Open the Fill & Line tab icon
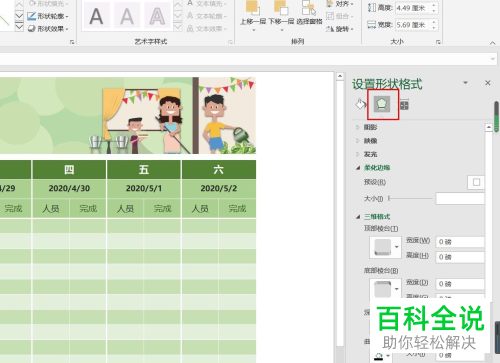 pyautogui.click(x=360, y=104)
